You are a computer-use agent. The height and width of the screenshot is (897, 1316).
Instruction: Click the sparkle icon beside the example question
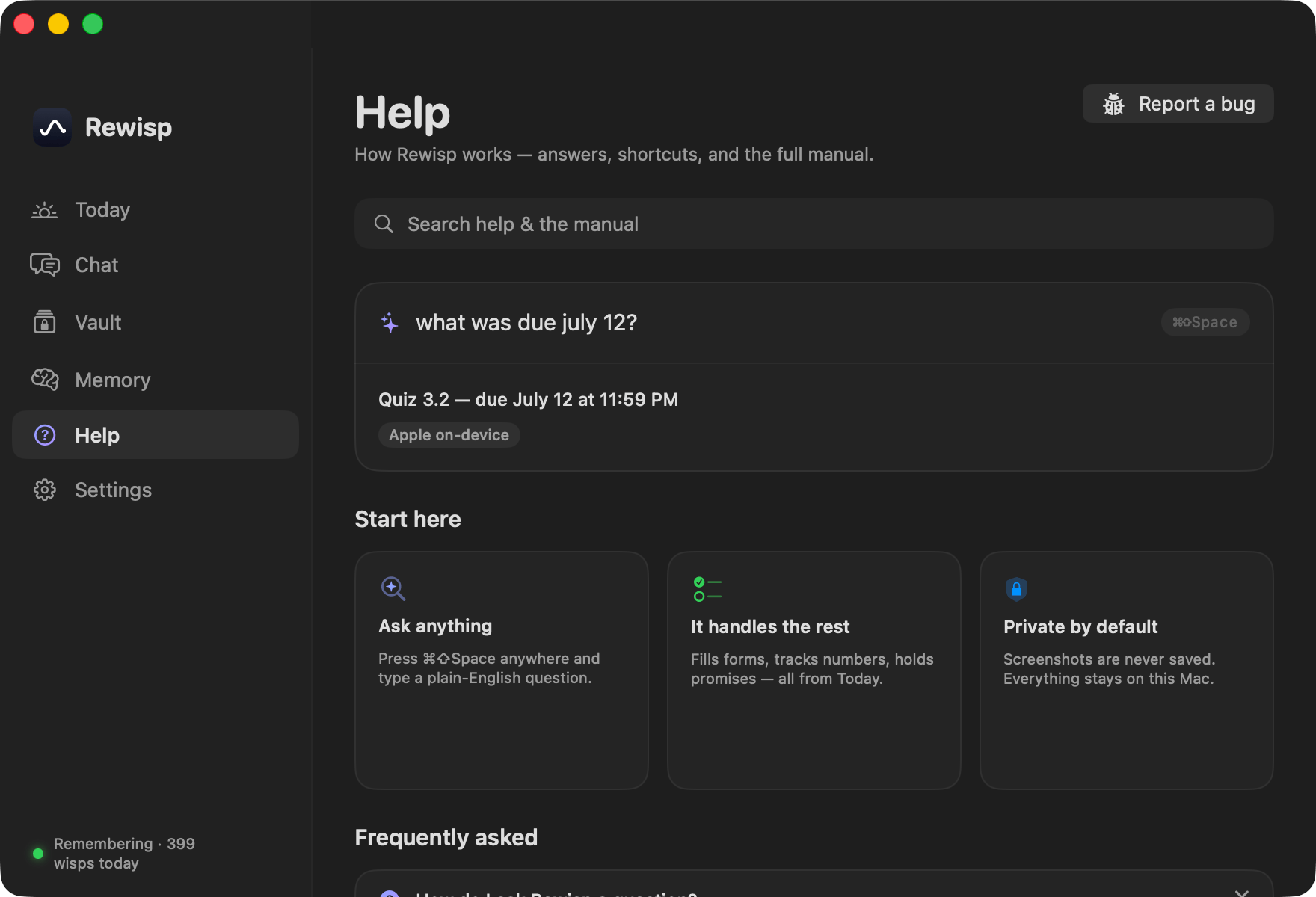click(390, 323)
